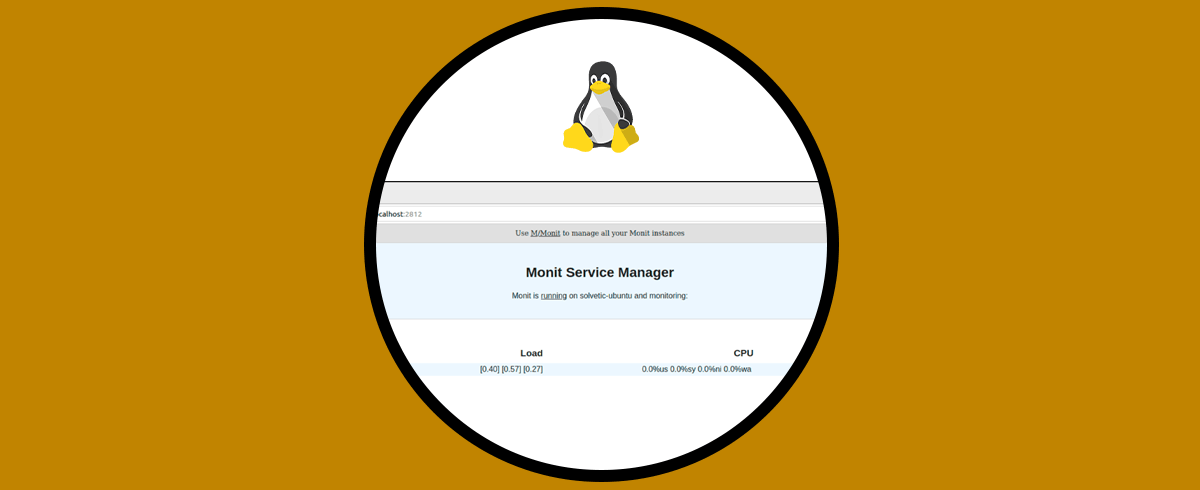Select load values "[0.40] [0.57] [0.27]"
The width and height of the screenshot is (1200, 490).
(511, 369)
